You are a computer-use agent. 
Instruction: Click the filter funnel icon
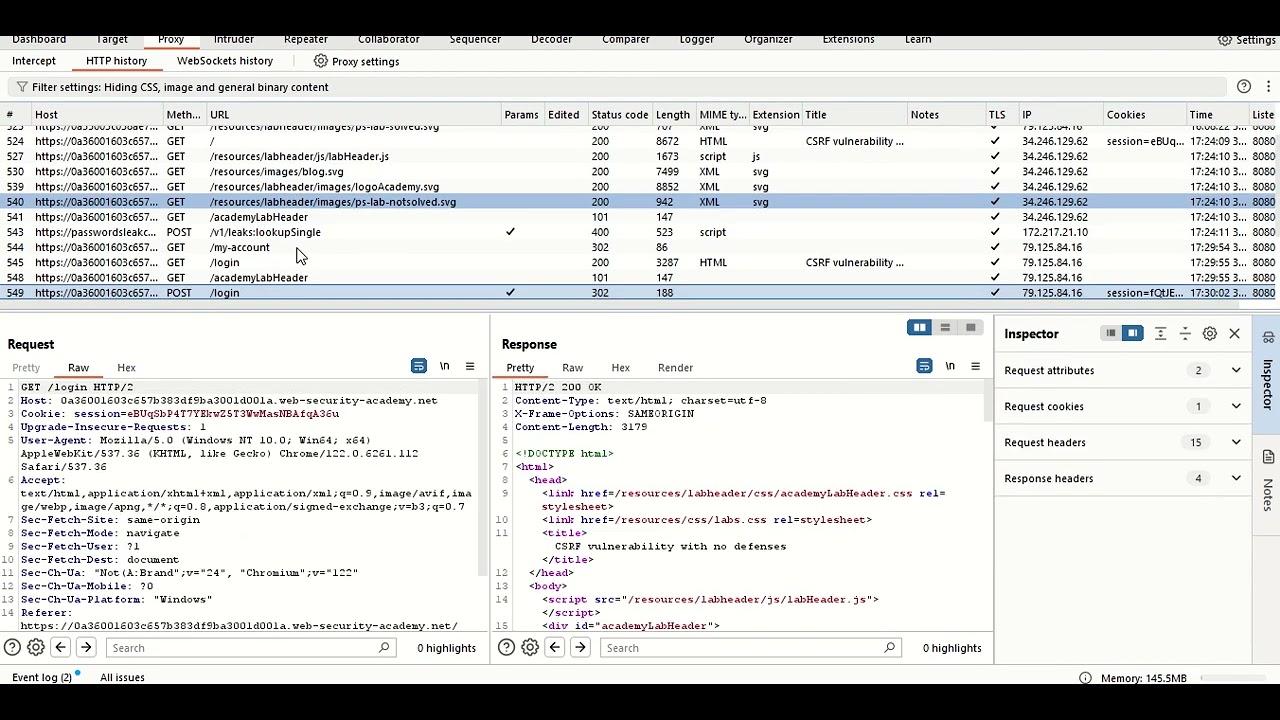click(x=22, y=87)
